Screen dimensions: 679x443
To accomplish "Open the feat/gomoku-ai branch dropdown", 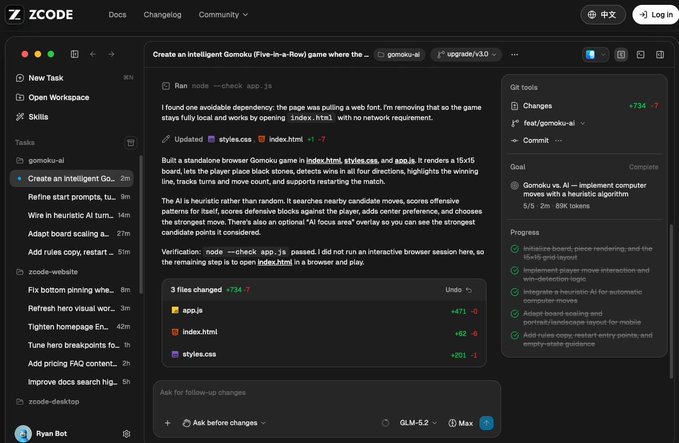I will (548, 123).
